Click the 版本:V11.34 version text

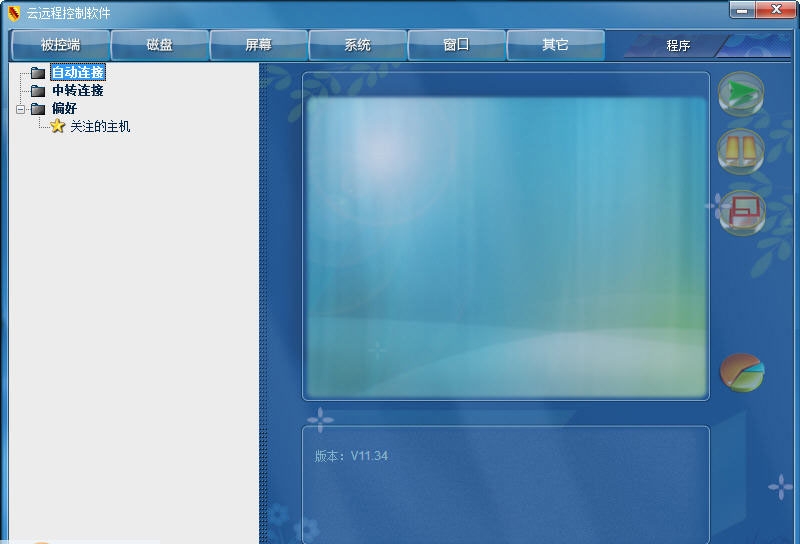(351, 456)
